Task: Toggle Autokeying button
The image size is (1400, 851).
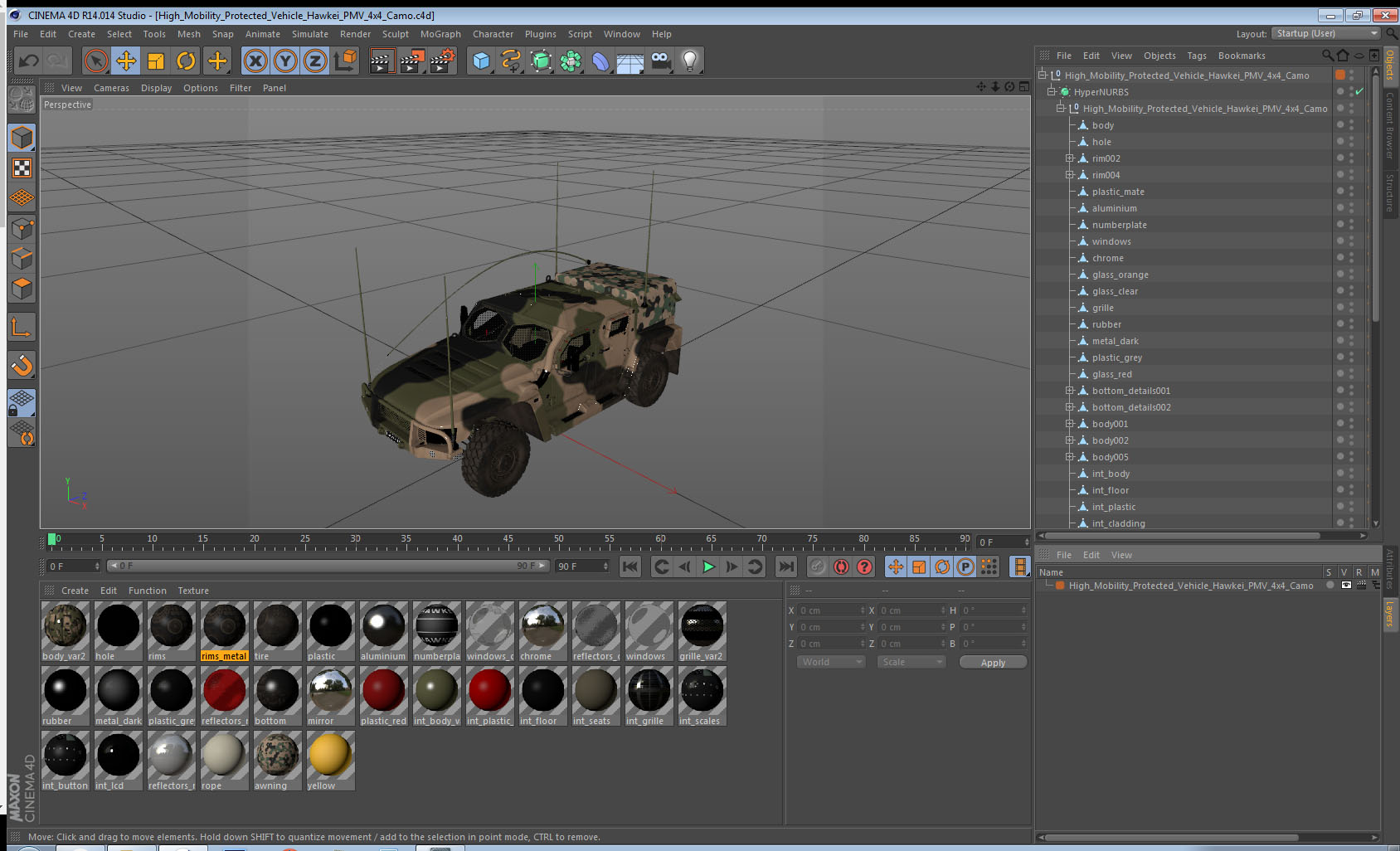Action: click(x=841, y=567)
